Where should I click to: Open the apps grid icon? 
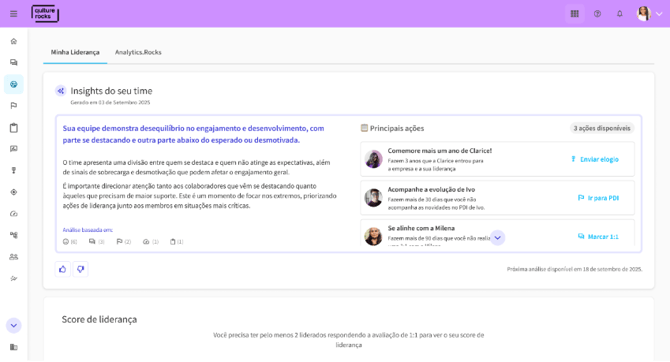tap(575, 14)
